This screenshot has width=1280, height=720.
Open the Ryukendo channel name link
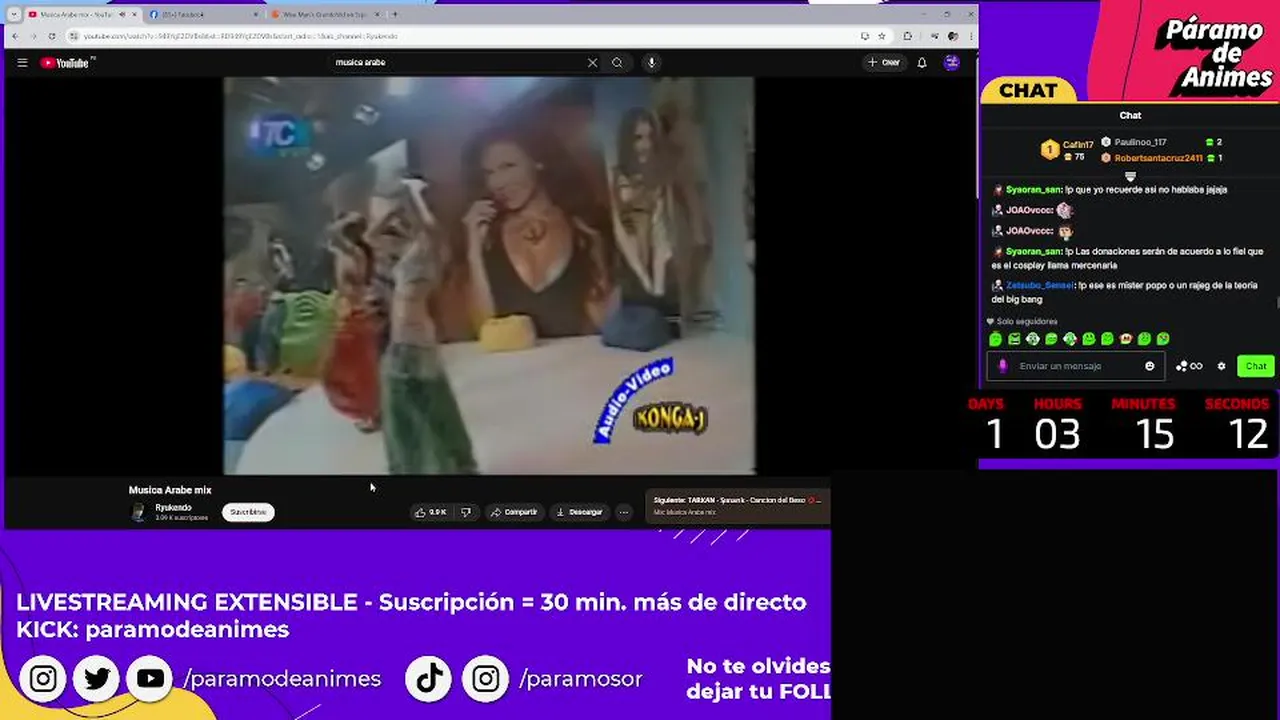tap(173, 508)
